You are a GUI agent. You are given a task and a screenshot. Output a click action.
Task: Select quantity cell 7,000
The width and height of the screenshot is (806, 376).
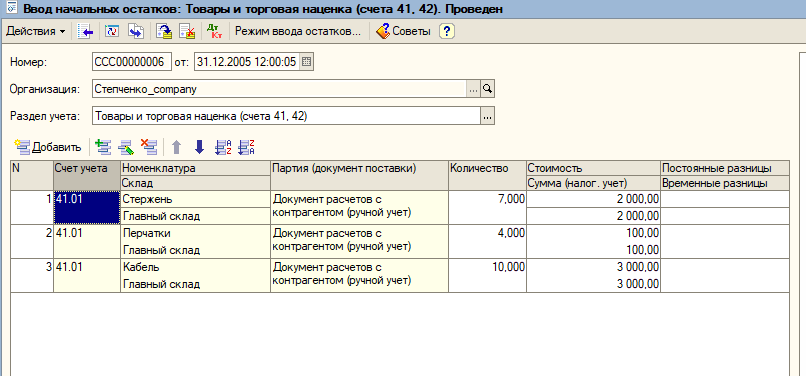(487, 208)
